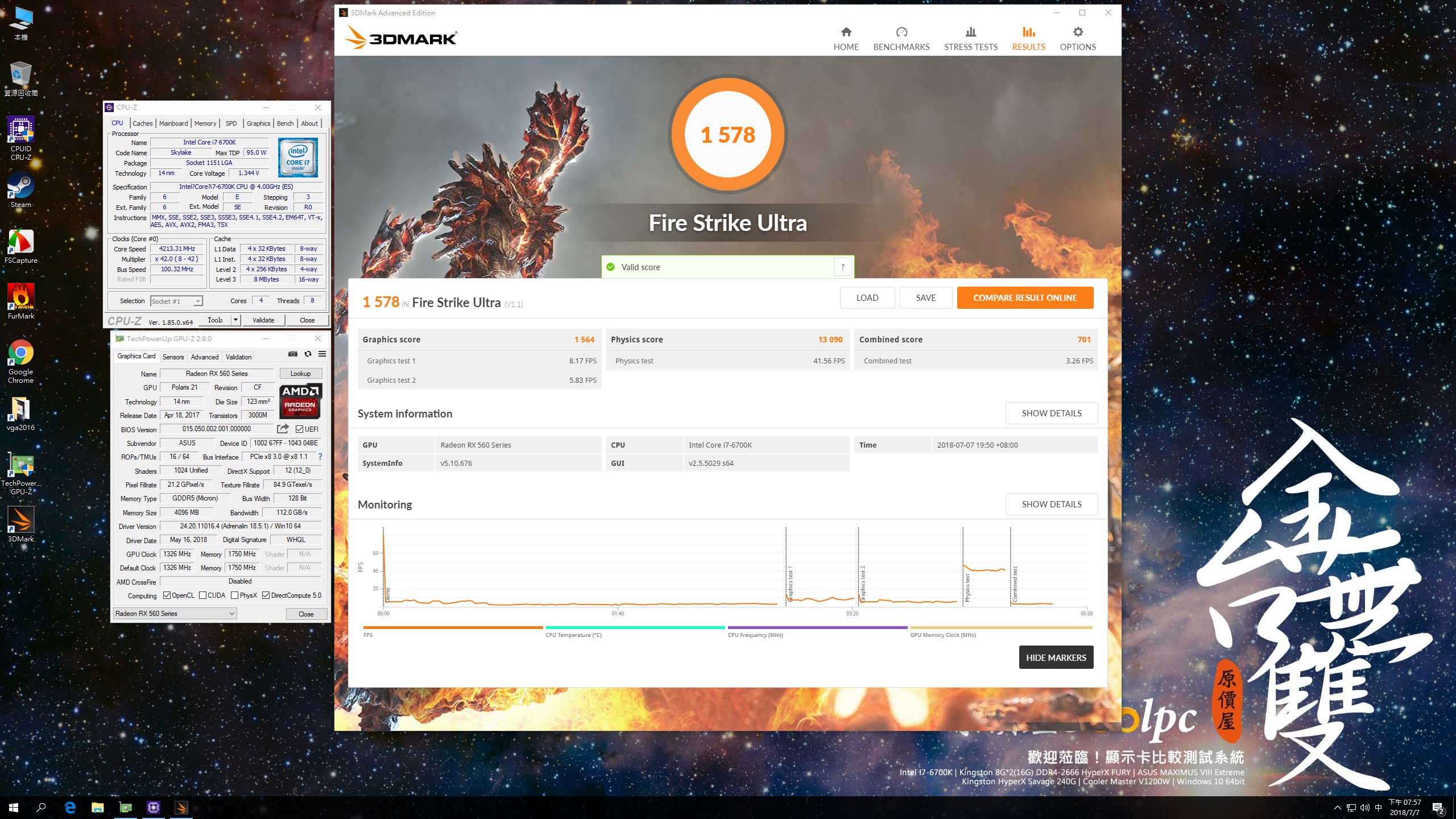Open GPU-Z hamburger menu
This screenshot has height=819, width=1456.
tap(322, 354)
